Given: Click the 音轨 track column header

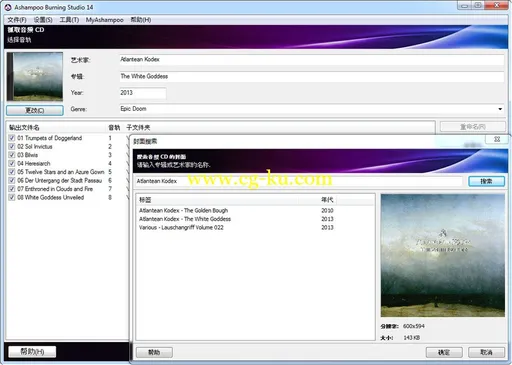Looking at the screenshot, I should (x=114, y=127).
